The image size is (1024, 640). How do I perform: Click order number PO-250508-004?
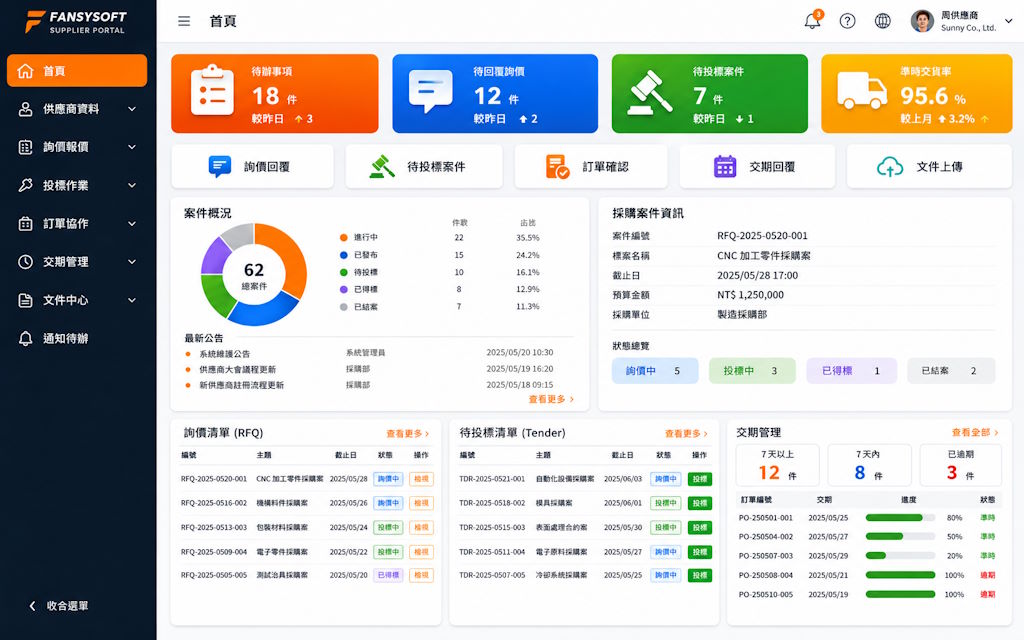click(x=765, y=575)
